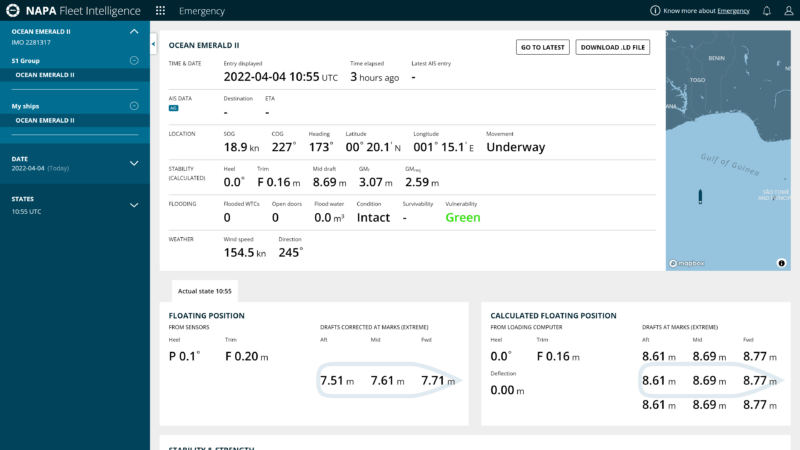Click the 00° 20.1' N latitude value
This screenshot has width=800, height=450.
[x=373, y=147]
